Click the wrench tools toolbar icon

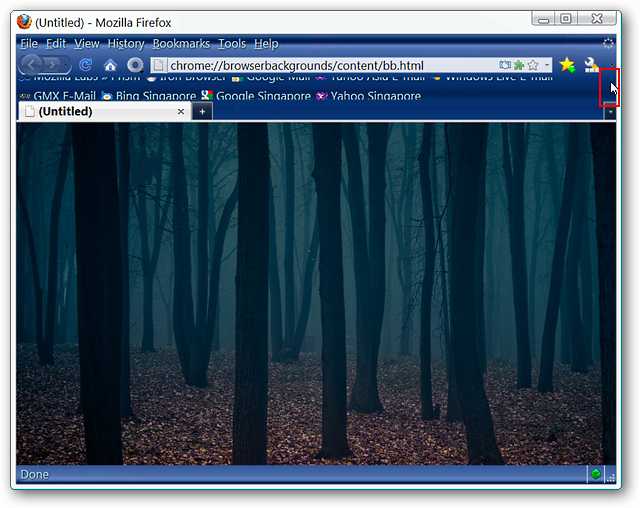click(x=591, y=65)
